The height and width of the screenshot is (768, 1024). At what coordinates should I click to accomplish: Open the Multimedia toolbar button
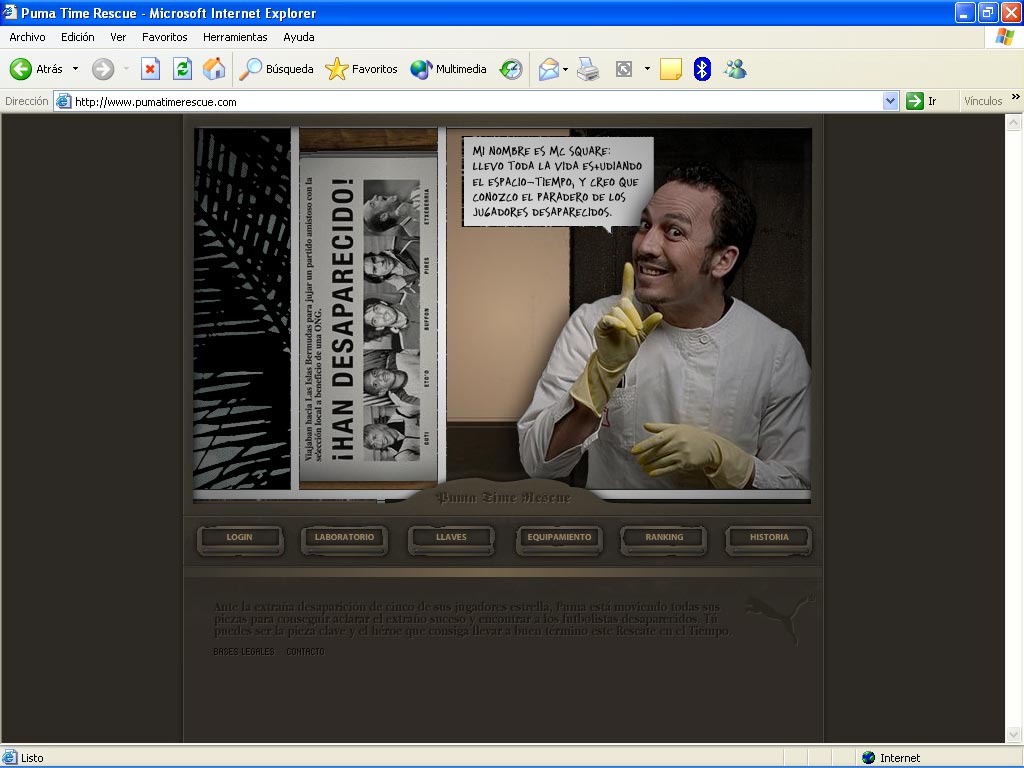click(x=448, y=69)
